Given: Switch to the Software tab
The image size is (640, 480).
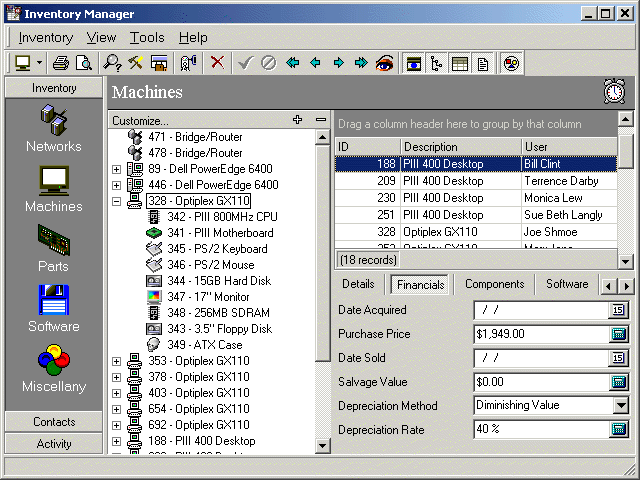Looking at the screenshot, I should (x=567, y=284).
